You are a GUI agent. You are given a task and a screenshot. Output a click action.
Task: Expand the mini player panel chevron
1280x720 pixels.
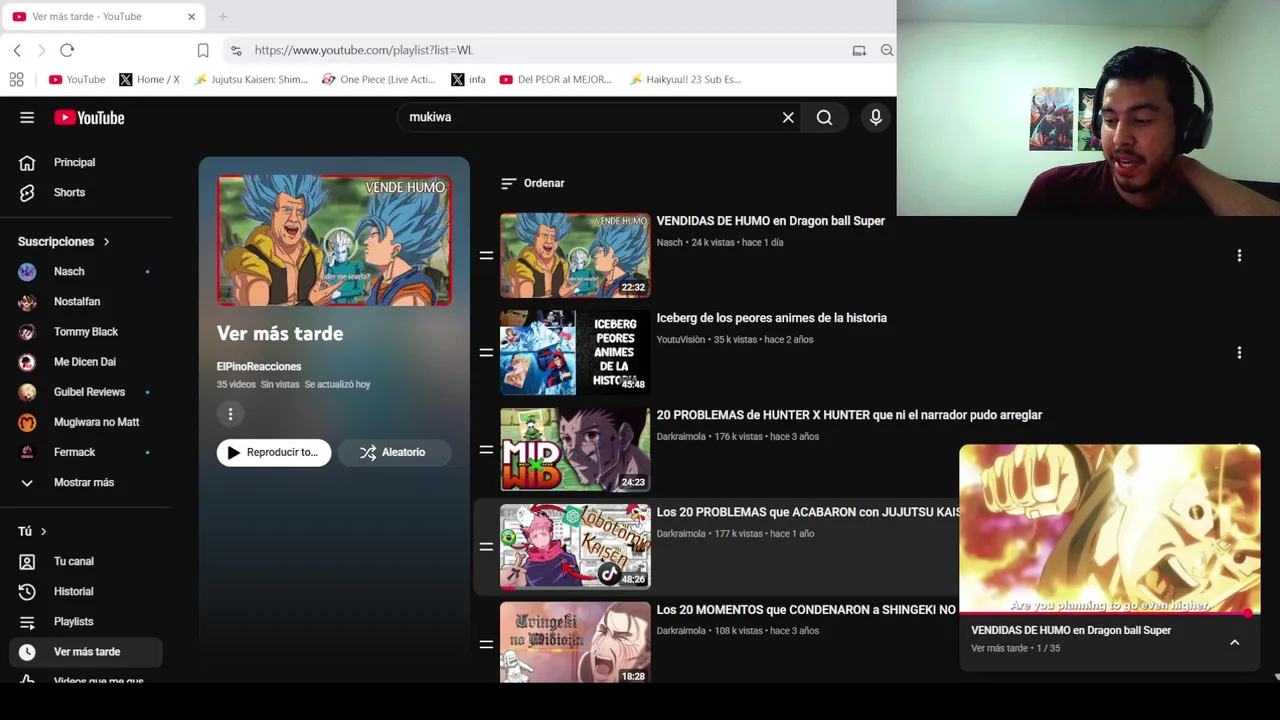(x=1235, y=642)
